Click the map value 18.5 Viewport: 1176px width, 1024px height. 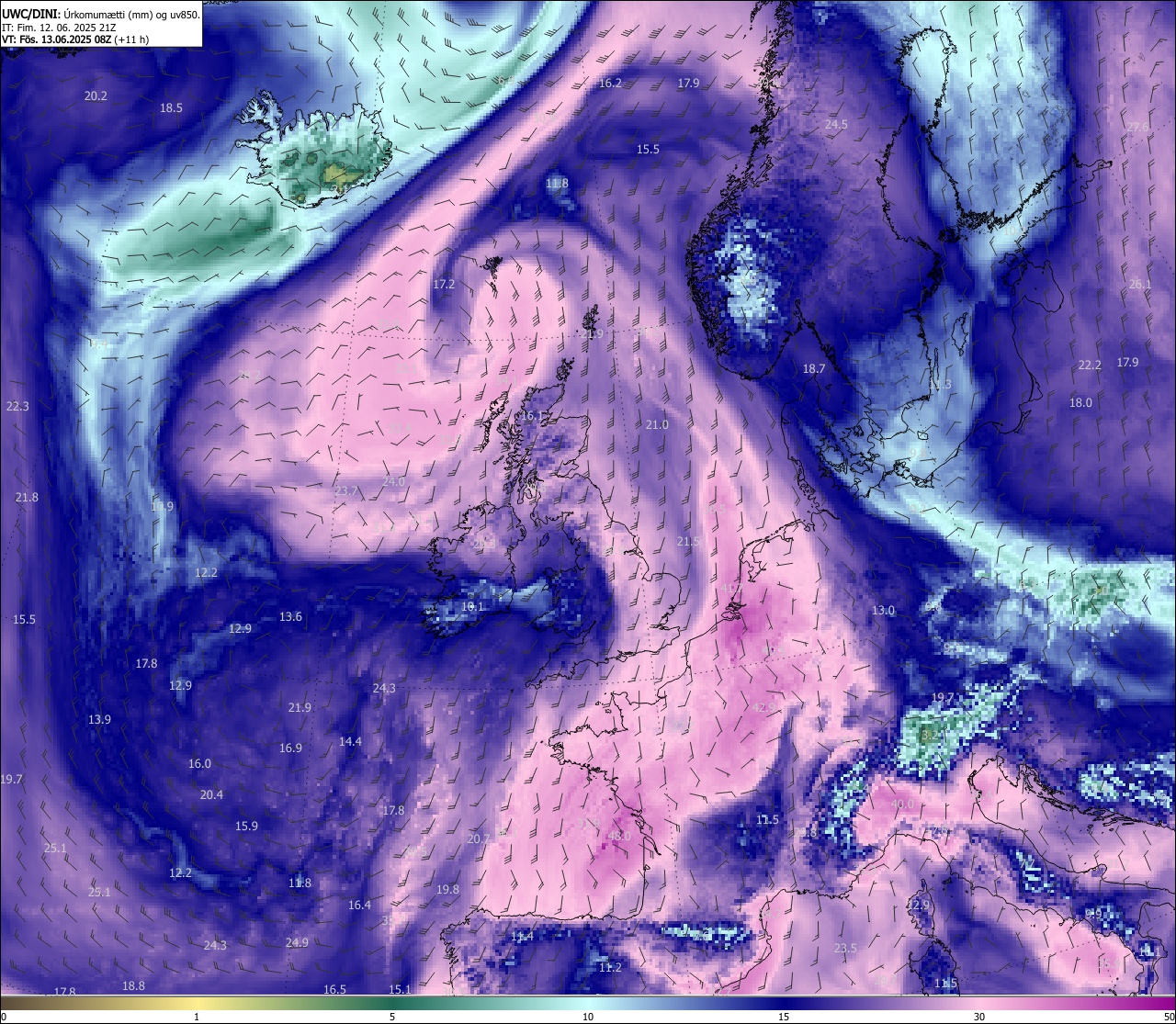pos(171,108)
